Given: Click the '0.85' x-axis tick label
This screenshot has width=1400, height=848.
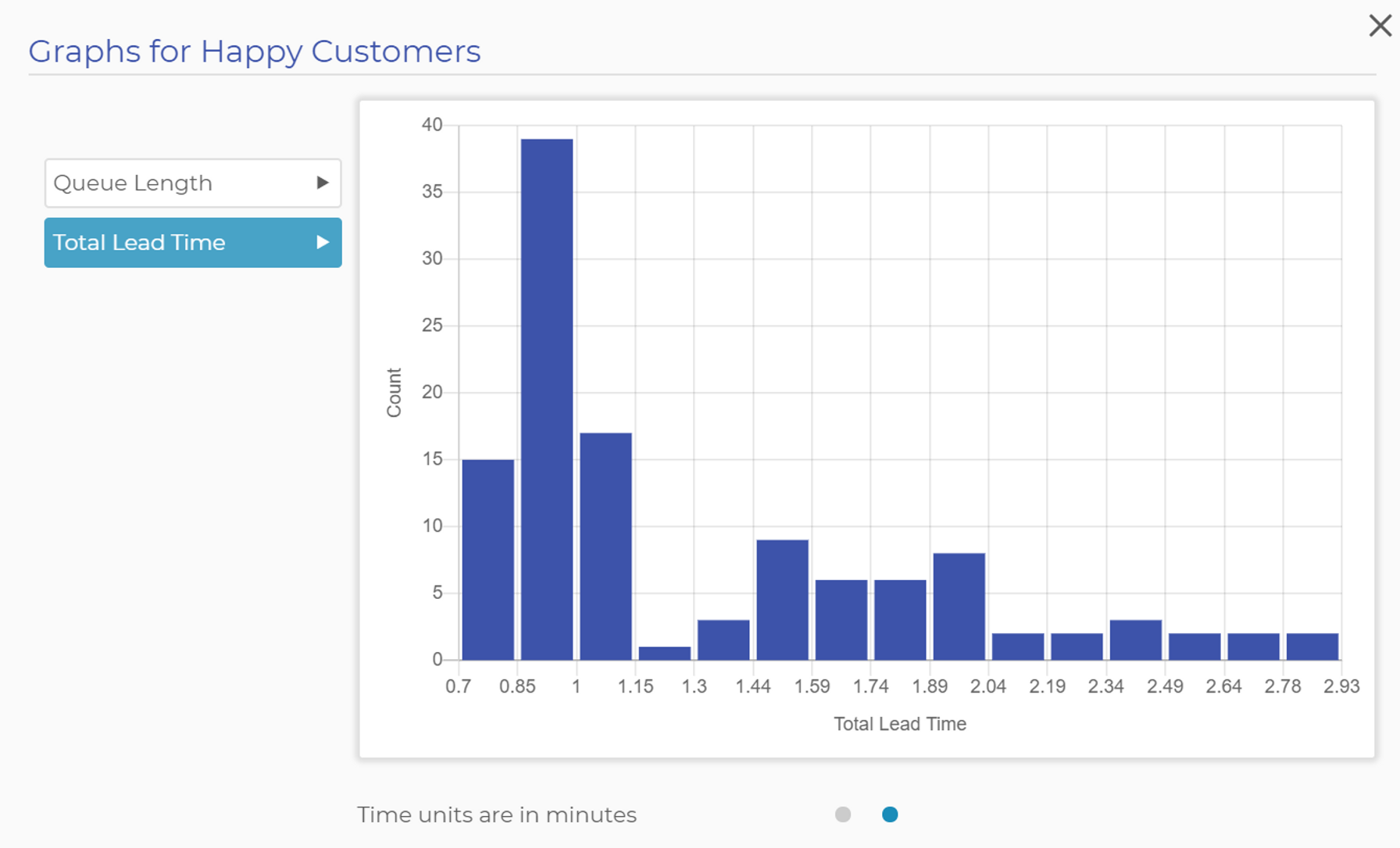Looking at the screenshot, I should coord(517,686).
